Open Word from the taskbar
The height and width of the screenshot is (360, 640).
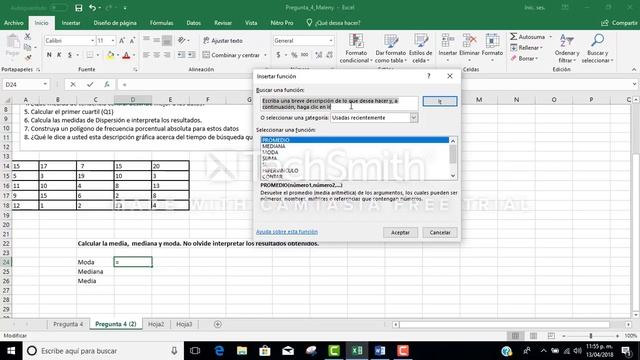380,351
